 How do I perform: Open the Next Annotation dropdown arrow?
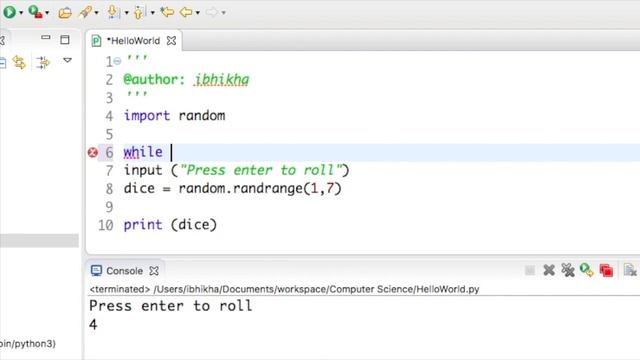click(x=126, y=13)
